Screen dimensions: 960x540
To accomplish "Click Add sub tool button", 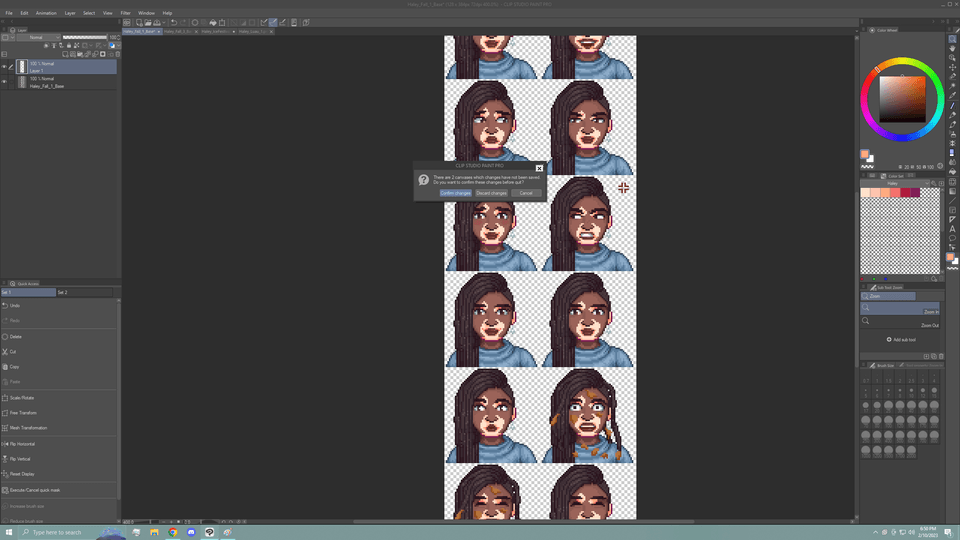I will click(901, 339).
